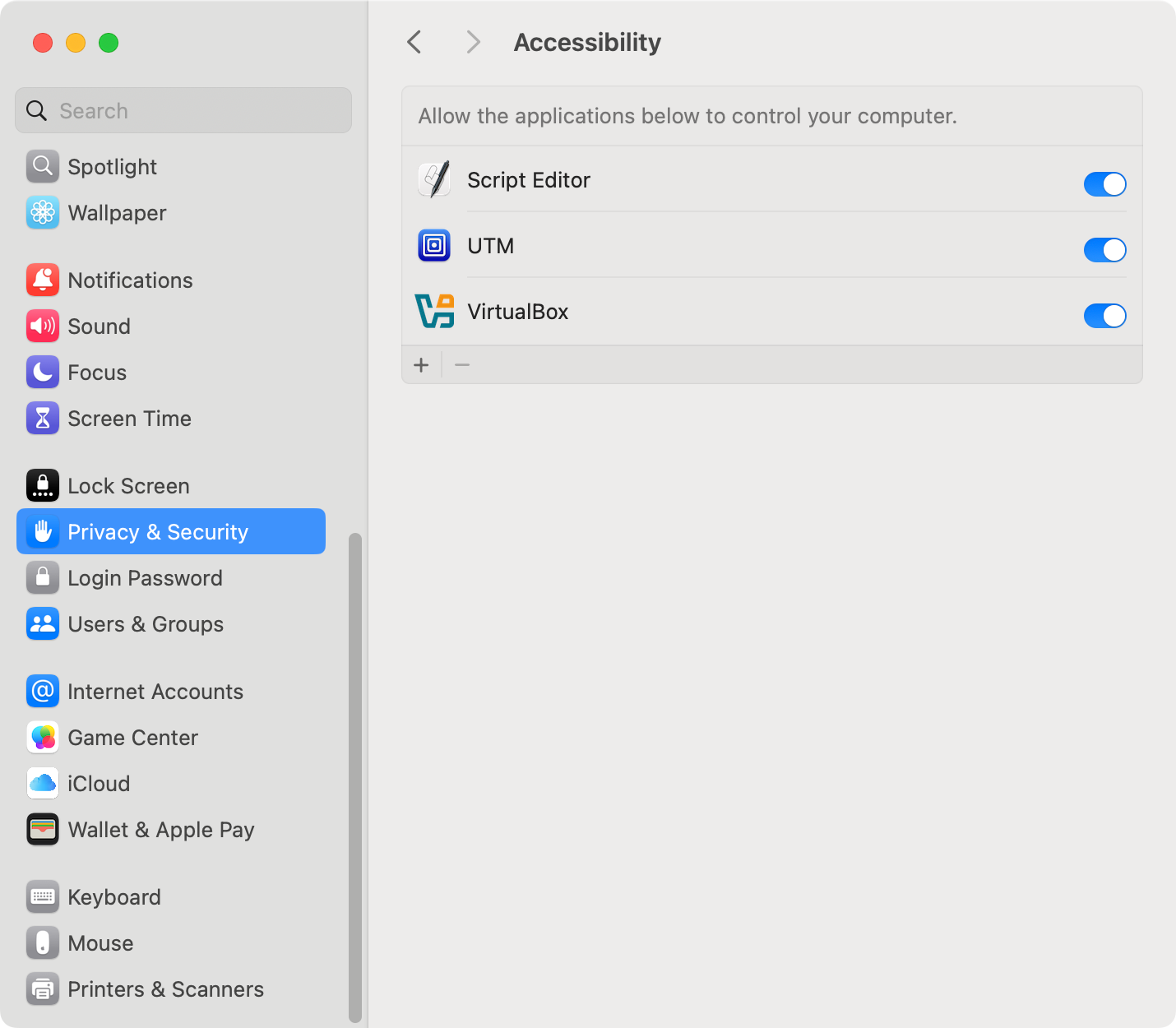
Task: Go back with the left chevron
Action: [x=414, y=42]
